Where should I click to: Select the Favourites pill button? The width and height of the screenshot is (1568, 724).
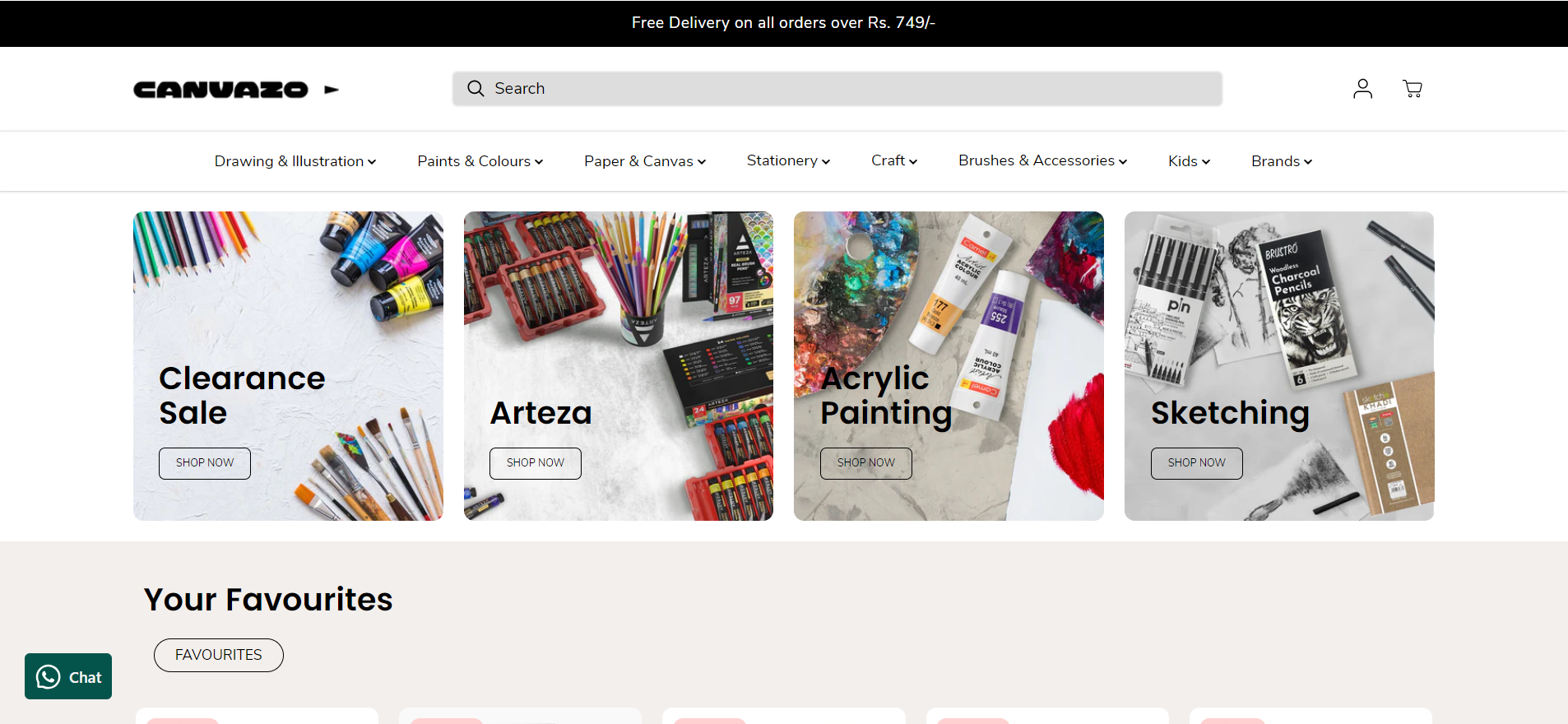219,655
